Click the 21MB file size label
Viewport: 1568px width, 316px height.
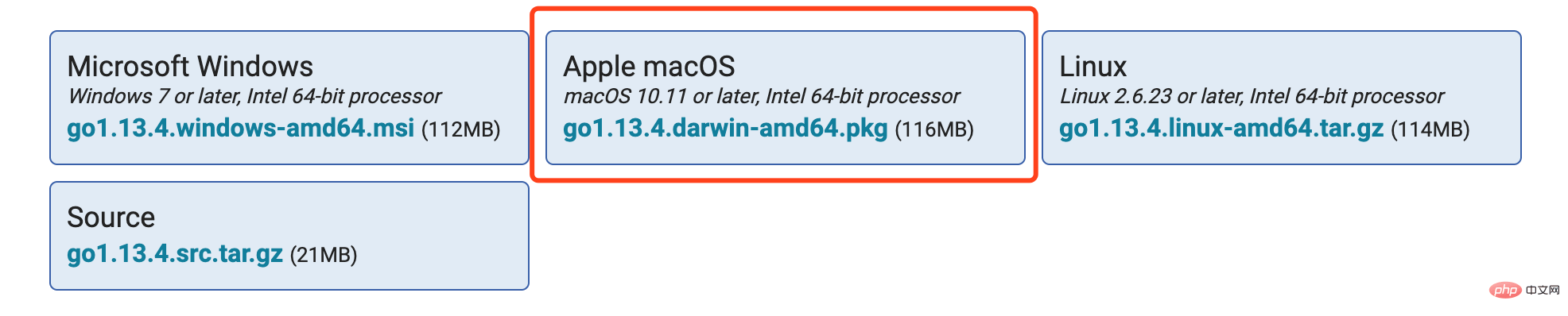point(324,254)
